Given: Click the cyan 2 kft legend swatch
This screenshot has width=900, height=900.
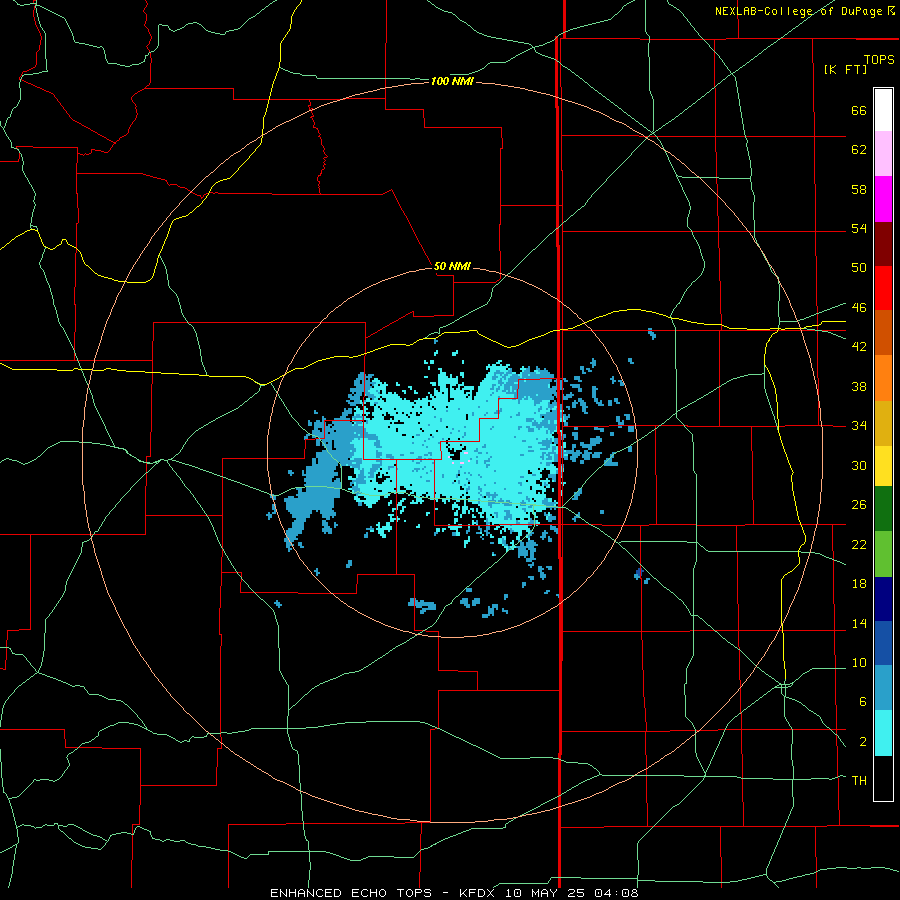Looking at the screenshot, I should [x=883, y=733].
